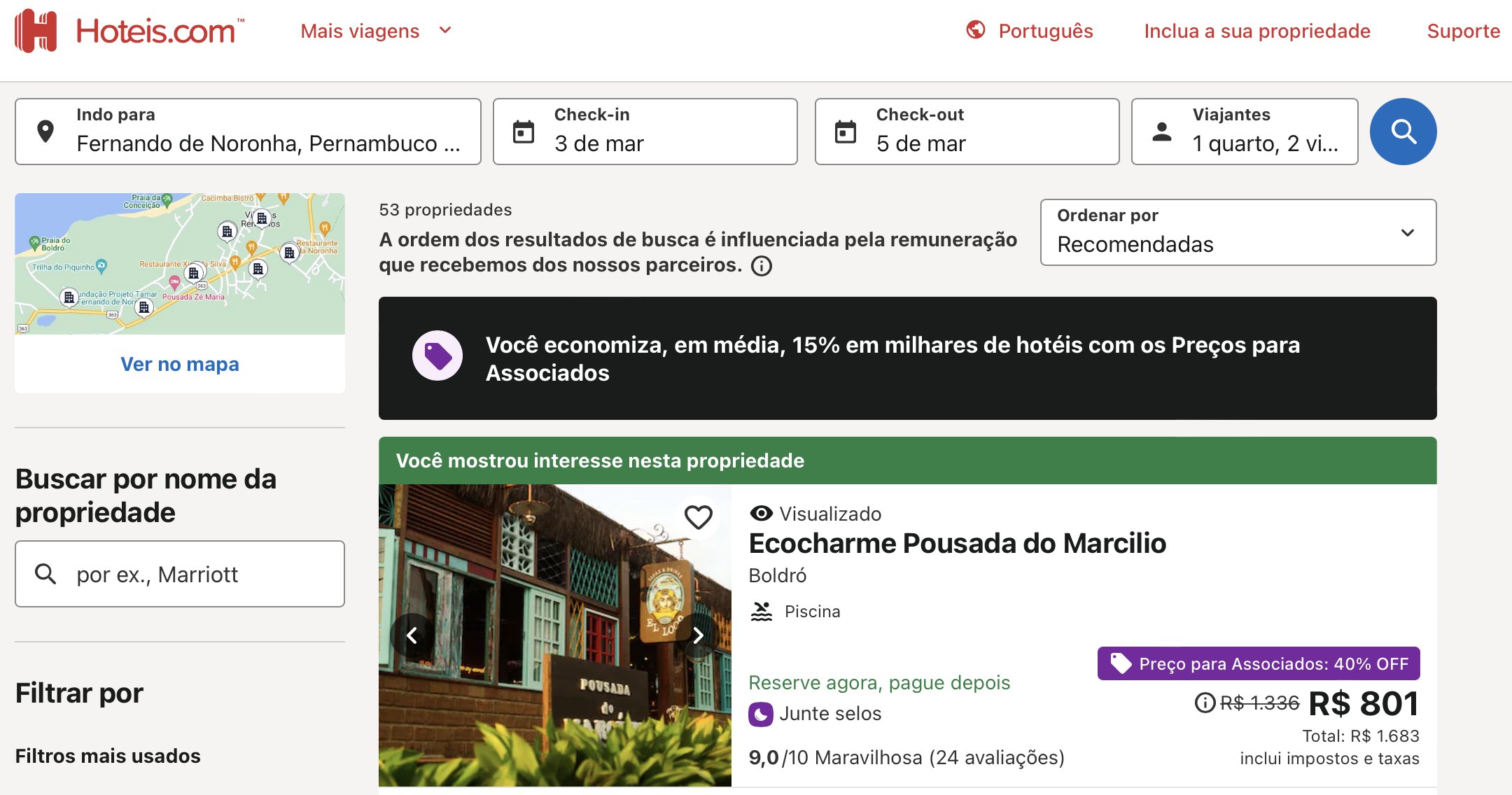Click the Viajantes person icon
The width and height of the screenshot is (1512, 795).
[x=1162, y=132]
